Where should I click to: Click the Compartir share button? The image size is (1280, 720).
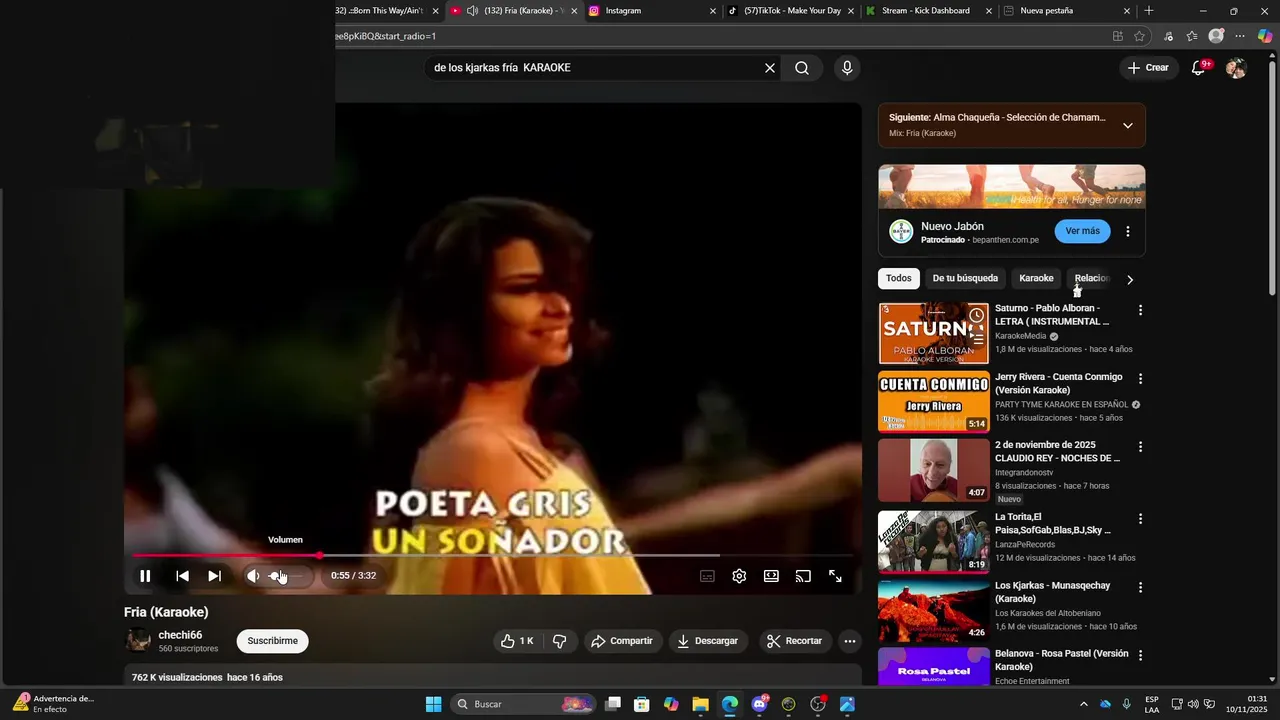pyautogui.click(x=622, y=641)
